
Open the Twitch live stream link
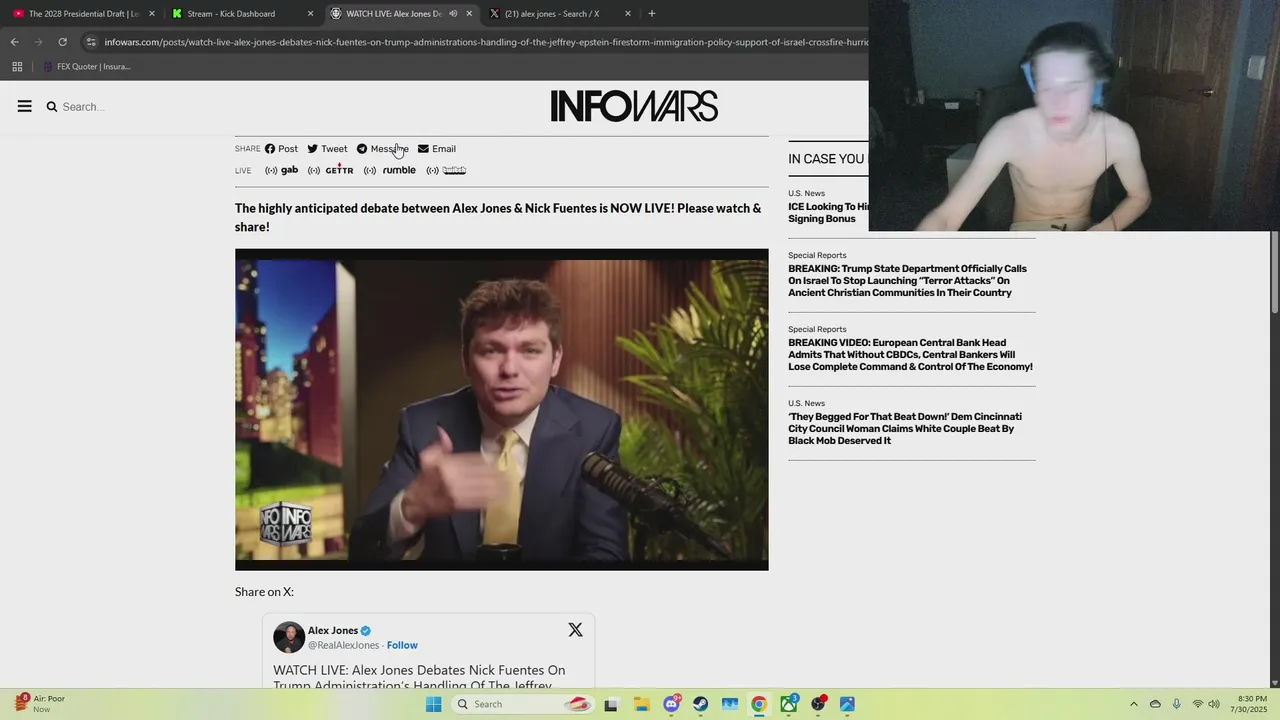click(x=447, y=170)
